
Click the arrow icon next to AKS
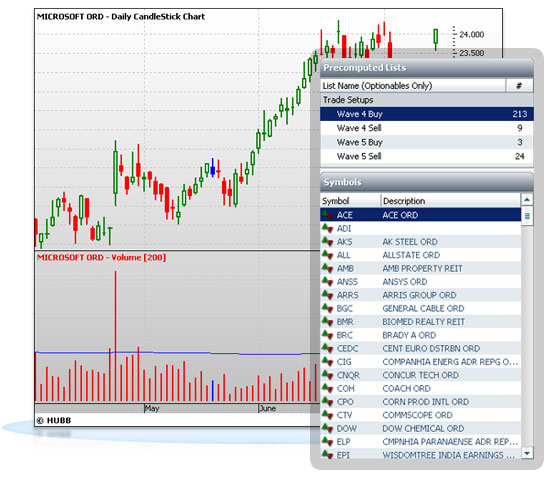327,241
